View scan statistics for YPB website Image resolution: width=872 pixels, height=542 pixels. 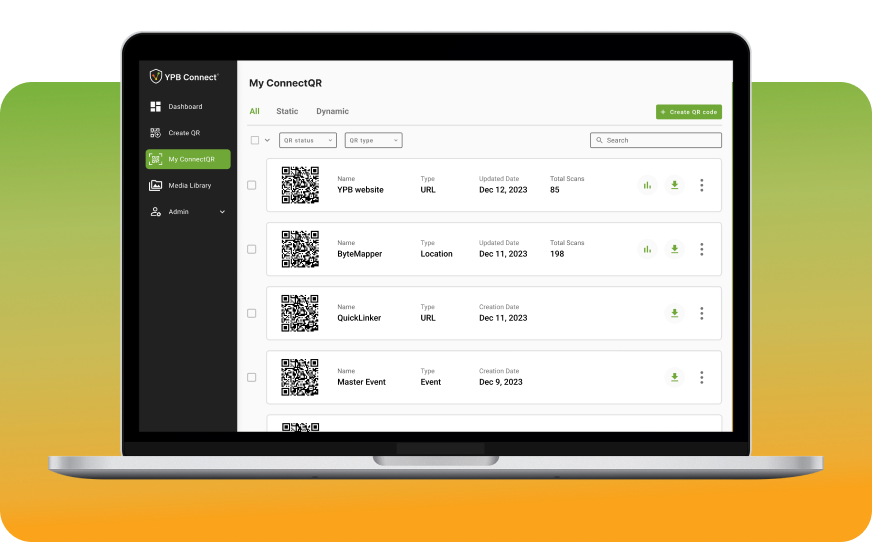point(647,185)
